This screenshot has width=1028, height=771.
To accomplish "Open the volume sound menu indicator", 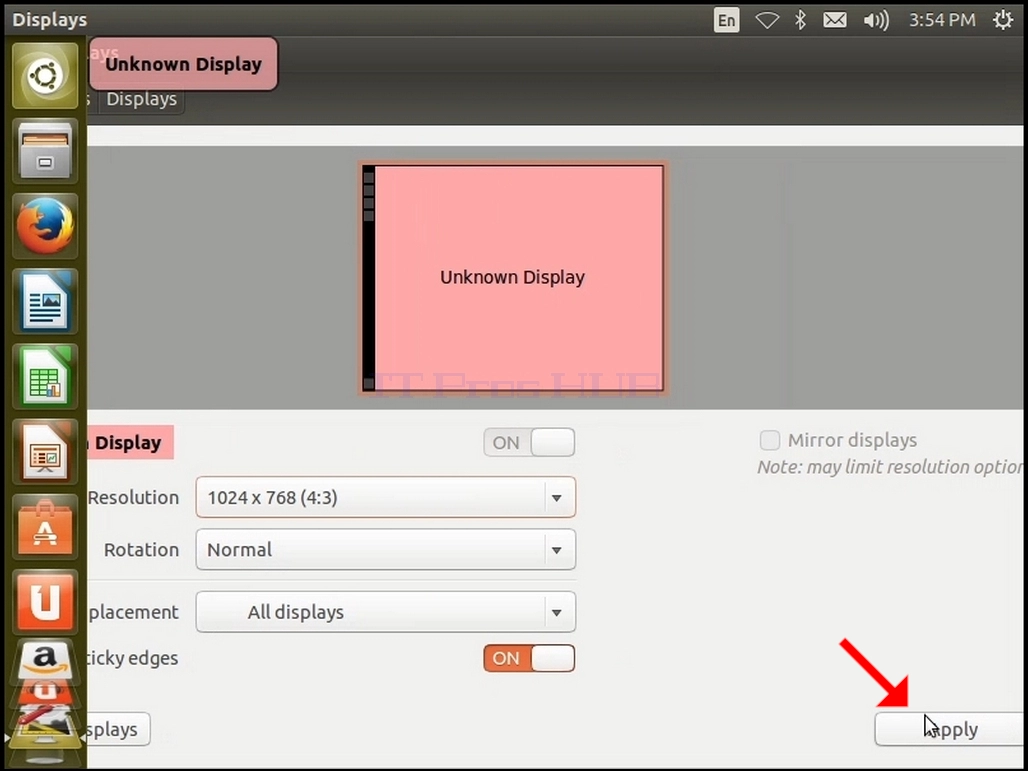I will [x=876, y=20].
